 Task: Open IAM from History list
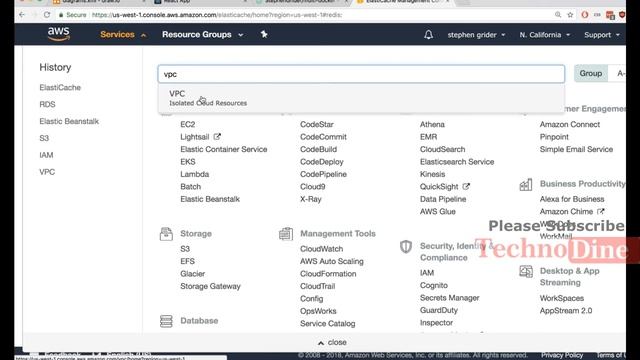(x=46, y=155)
